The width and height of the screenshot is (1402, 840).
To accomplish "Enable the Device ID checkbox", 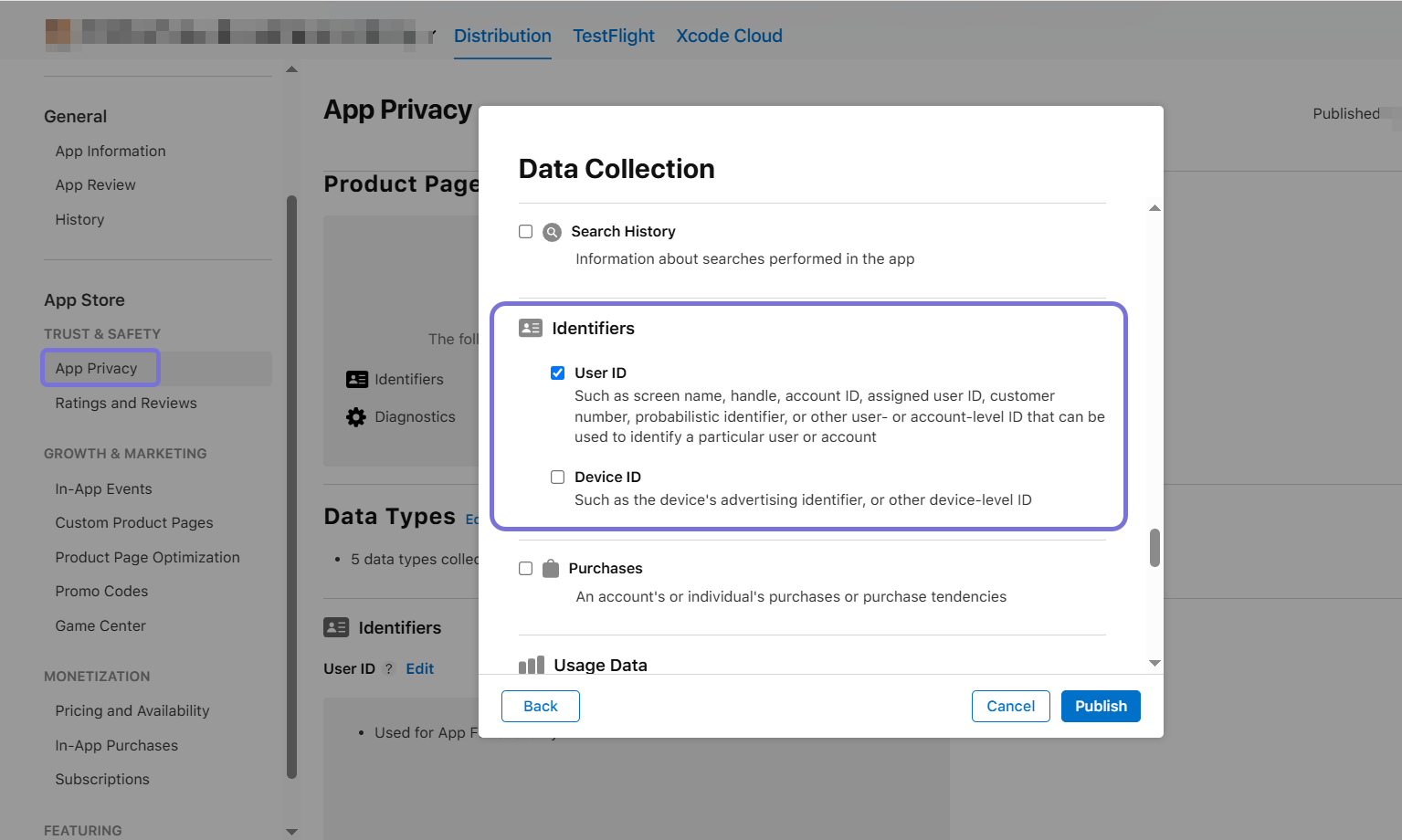I will point(557,477).
